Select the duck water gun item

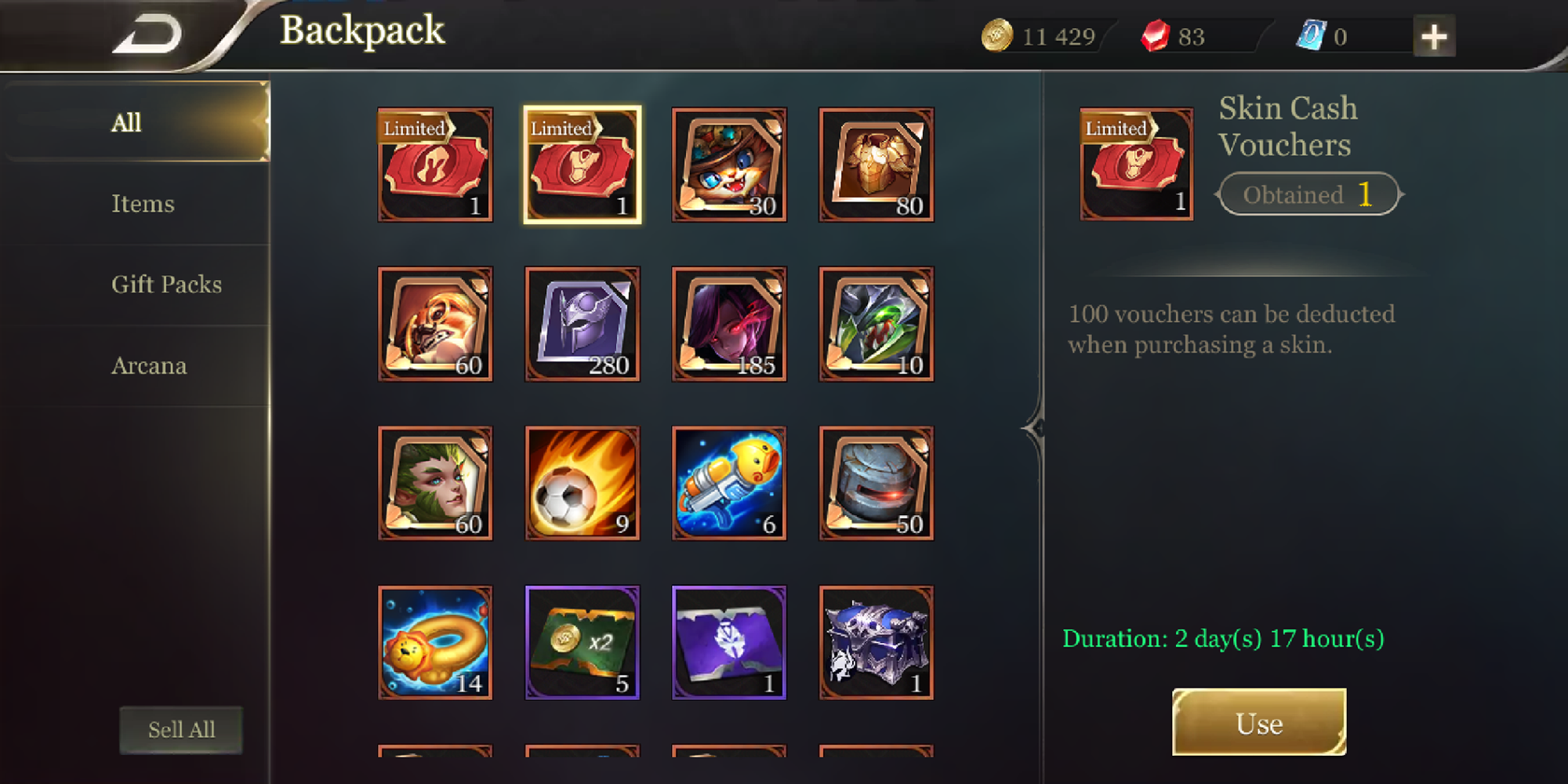[729, 483]
